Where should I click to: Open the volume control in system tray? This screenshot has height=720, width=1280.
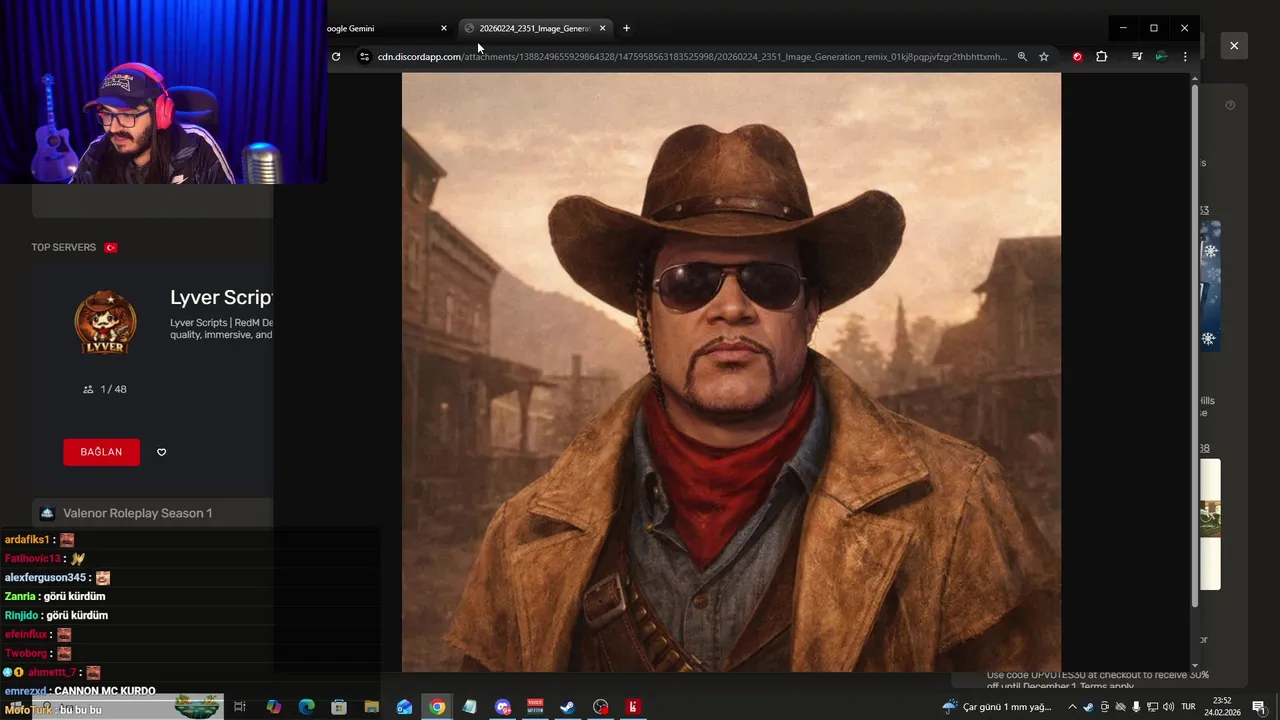pyautogui.click(x=1168, y=707)
